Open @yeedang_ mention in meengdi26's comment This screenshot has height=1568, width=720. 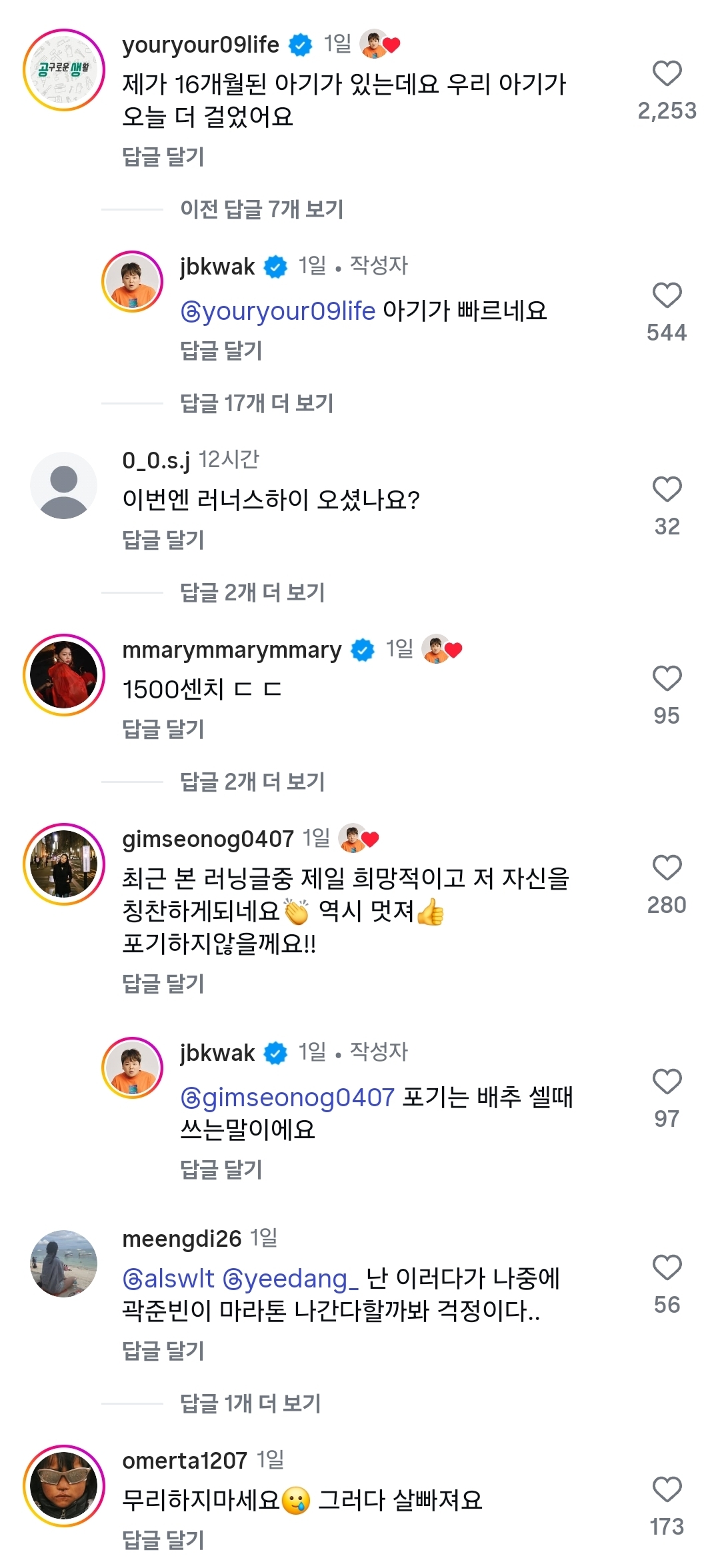(x=291, y=1279)
